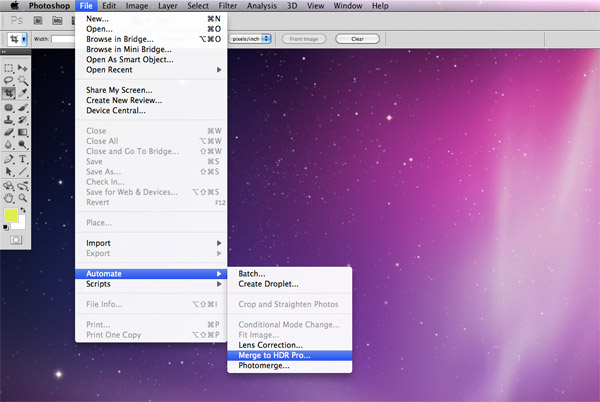Open the pixels/inch resolution units dropdown
600x402 pixels.
point(250,39)
